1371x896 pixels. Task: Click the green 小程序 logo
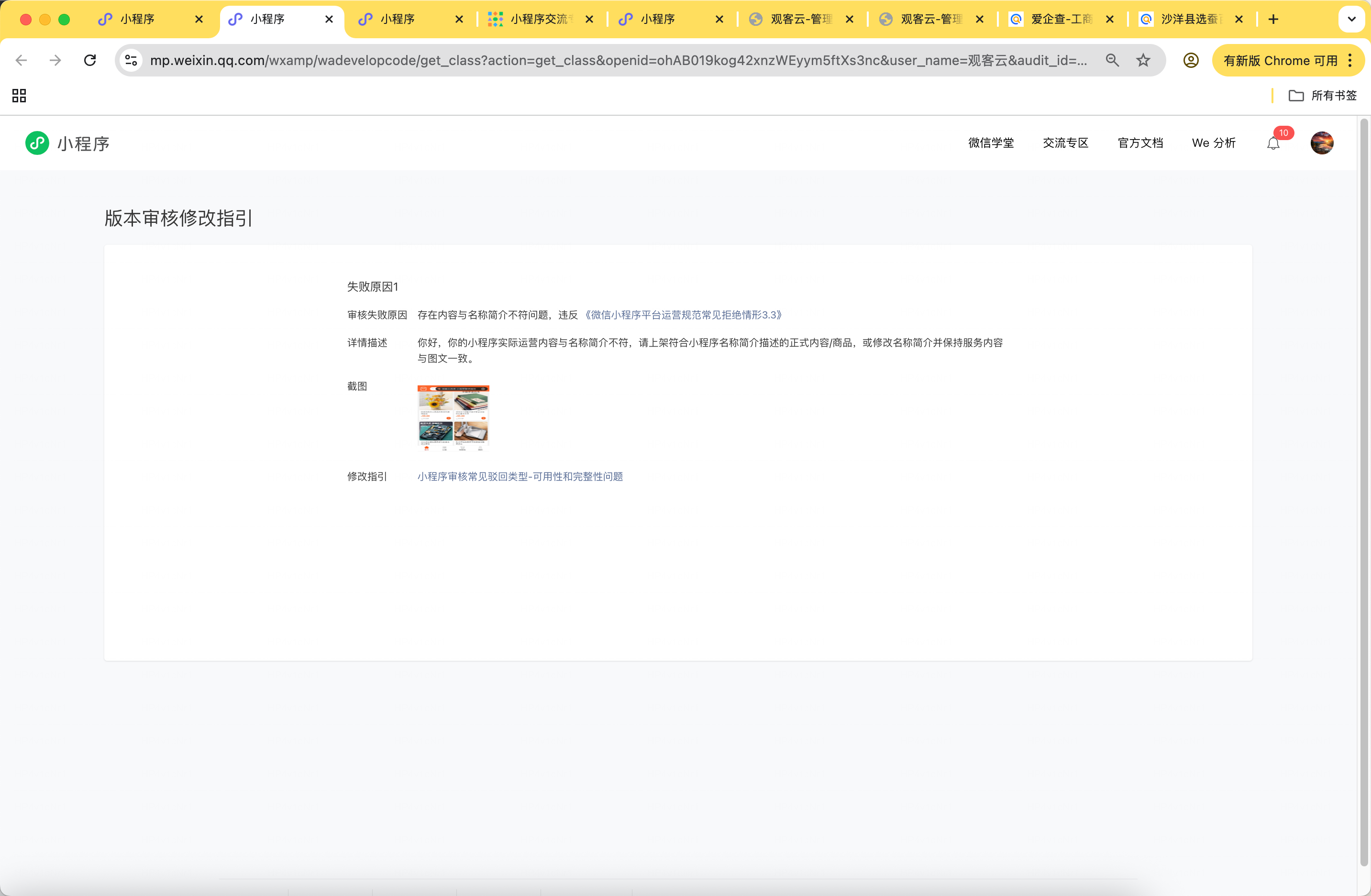point(37,143)
